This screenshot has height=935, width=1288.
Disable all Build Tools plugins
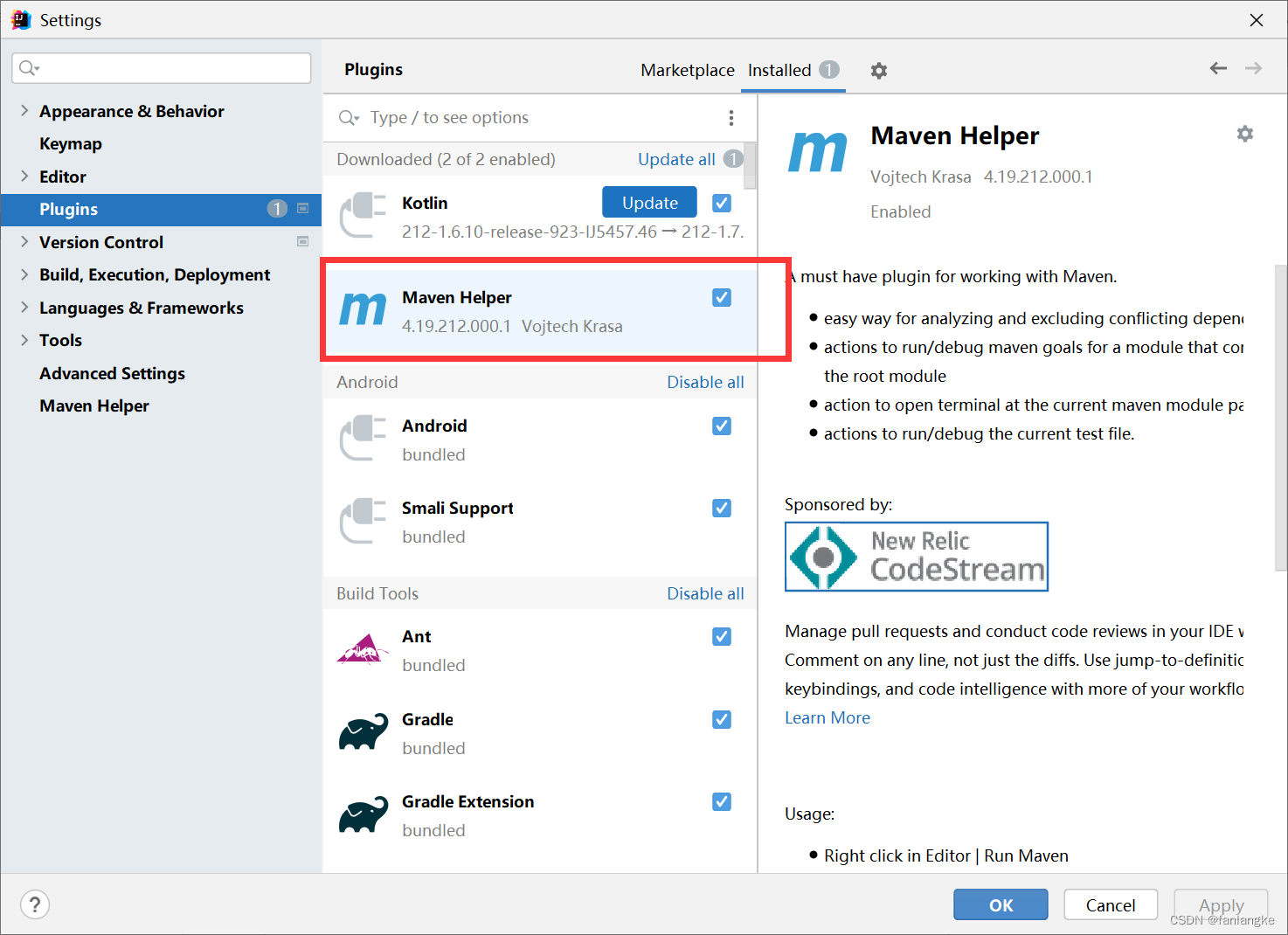click(x=705, y=593)
